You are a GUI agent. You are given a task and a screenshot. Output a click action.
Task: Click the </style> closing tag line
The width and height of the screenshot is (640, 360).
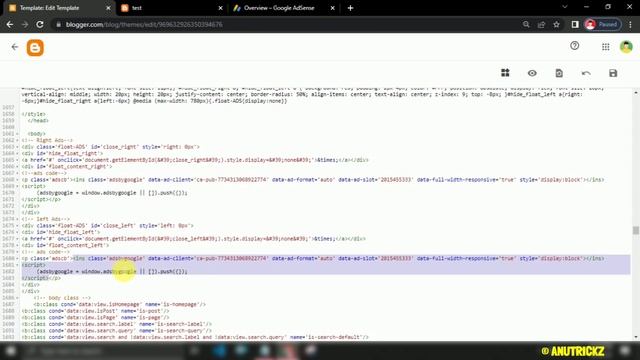pyautogui.click(x=33, y=114)
